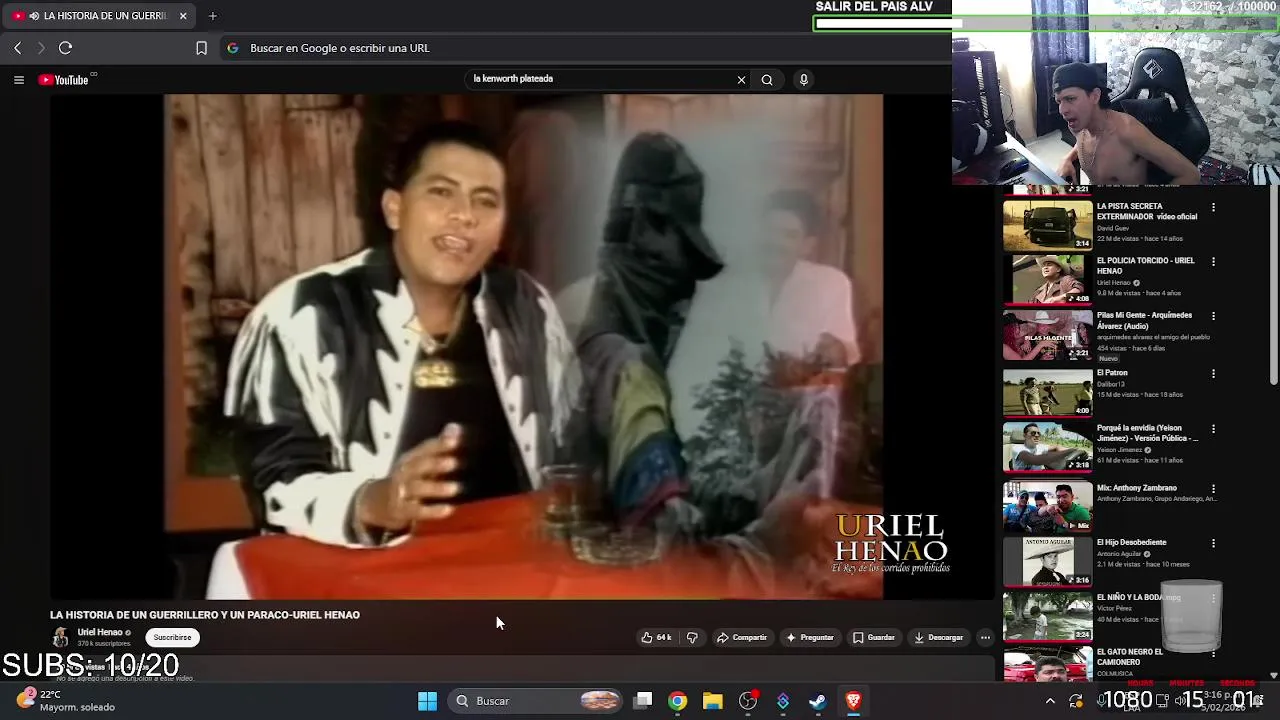Screen dimensions: 1280x720
Task: Close the LA HISTORIA DE UN GUERRI tab
Action: (183, 16)
